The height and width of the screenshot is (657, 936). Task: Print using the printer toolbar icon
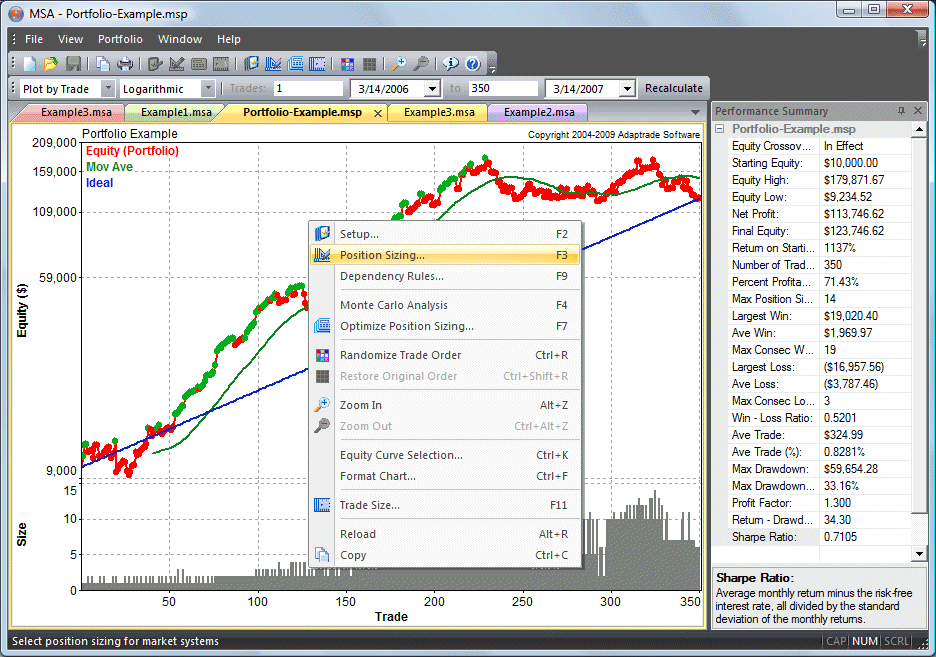point(125,63)
